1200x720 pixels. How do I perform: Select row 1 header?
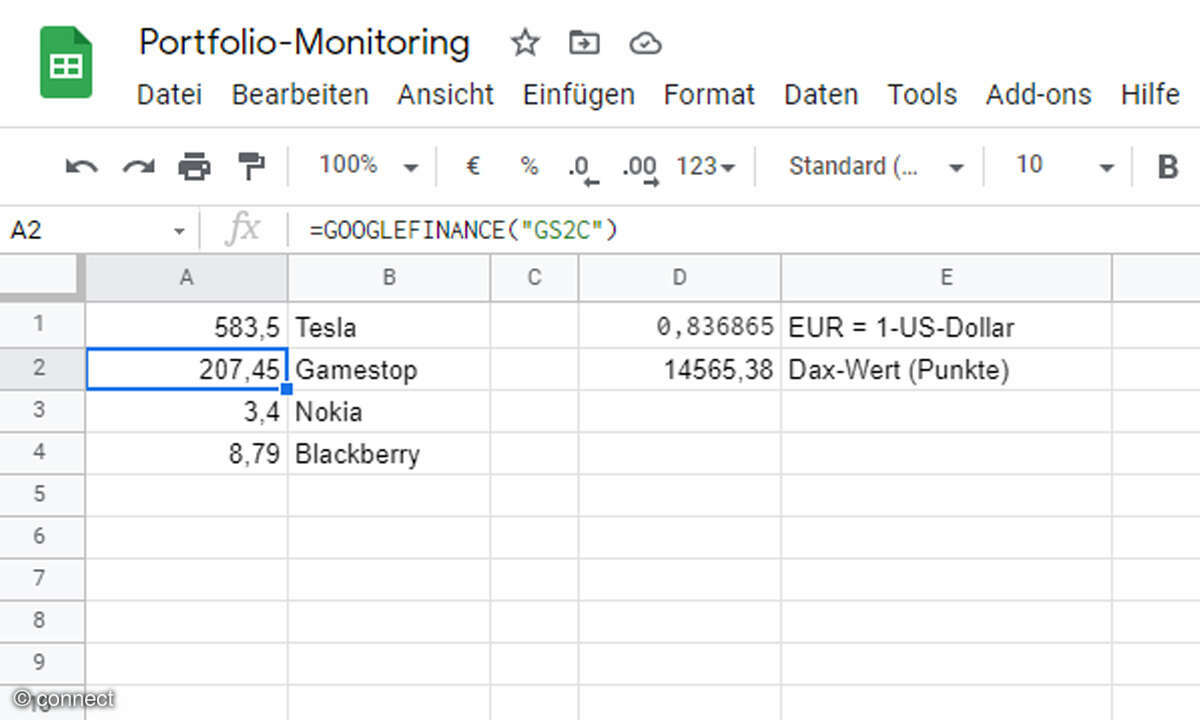pos(42,325)
